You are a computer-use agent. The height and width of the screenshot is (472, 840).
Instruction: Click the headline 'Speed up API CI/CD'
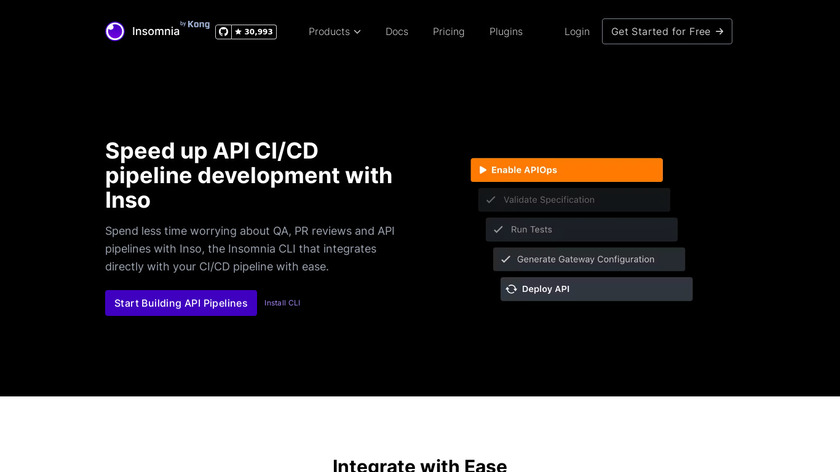pyautogui.click(x=212, y=151)
